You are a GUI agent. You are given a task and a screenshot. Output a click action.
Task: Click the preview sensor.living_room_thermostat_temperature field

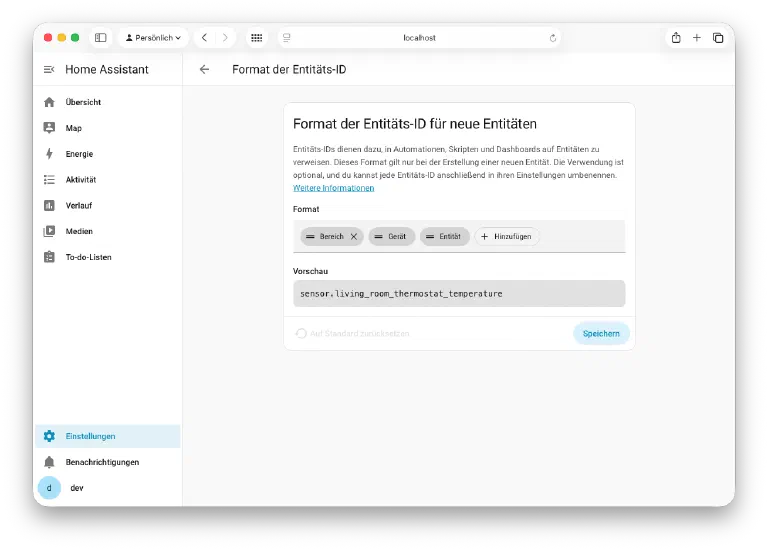[459, 294]
